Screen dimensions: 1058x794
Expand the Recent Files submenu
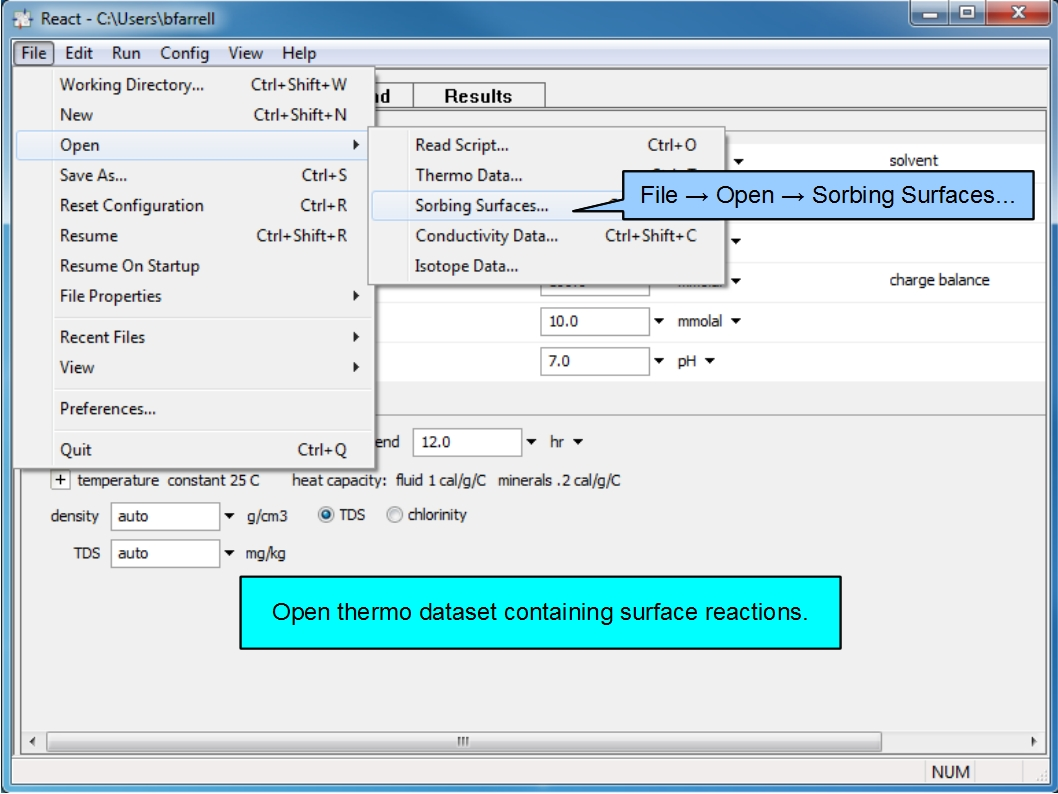pyautogui.click(x=194, y=337)
